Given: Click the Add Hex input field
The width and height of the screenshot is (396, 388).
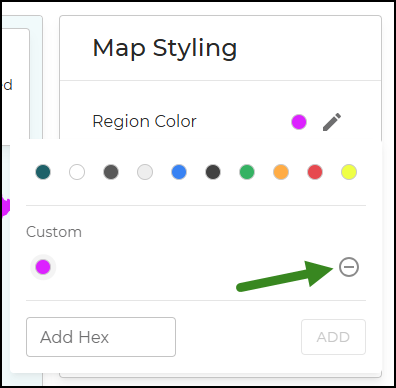Looking at the screenshot, I should [101, 337].
